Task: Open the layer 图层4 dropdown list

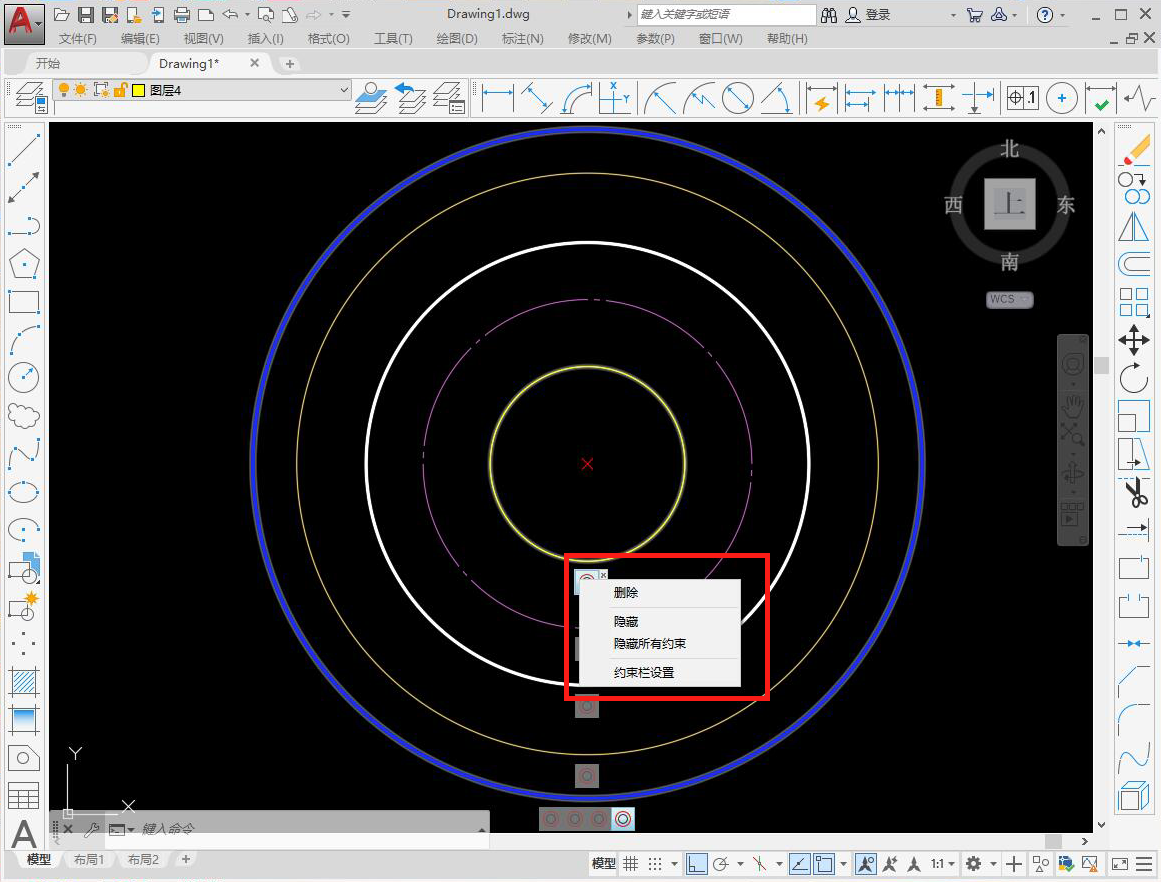Action: tap(344, 90)
